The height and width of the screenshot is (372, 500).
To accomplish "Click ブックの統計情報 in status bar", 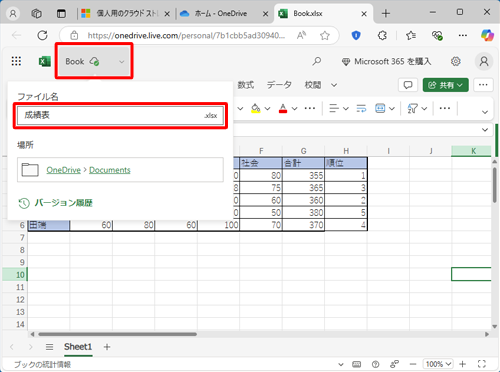I will (42, 364).
